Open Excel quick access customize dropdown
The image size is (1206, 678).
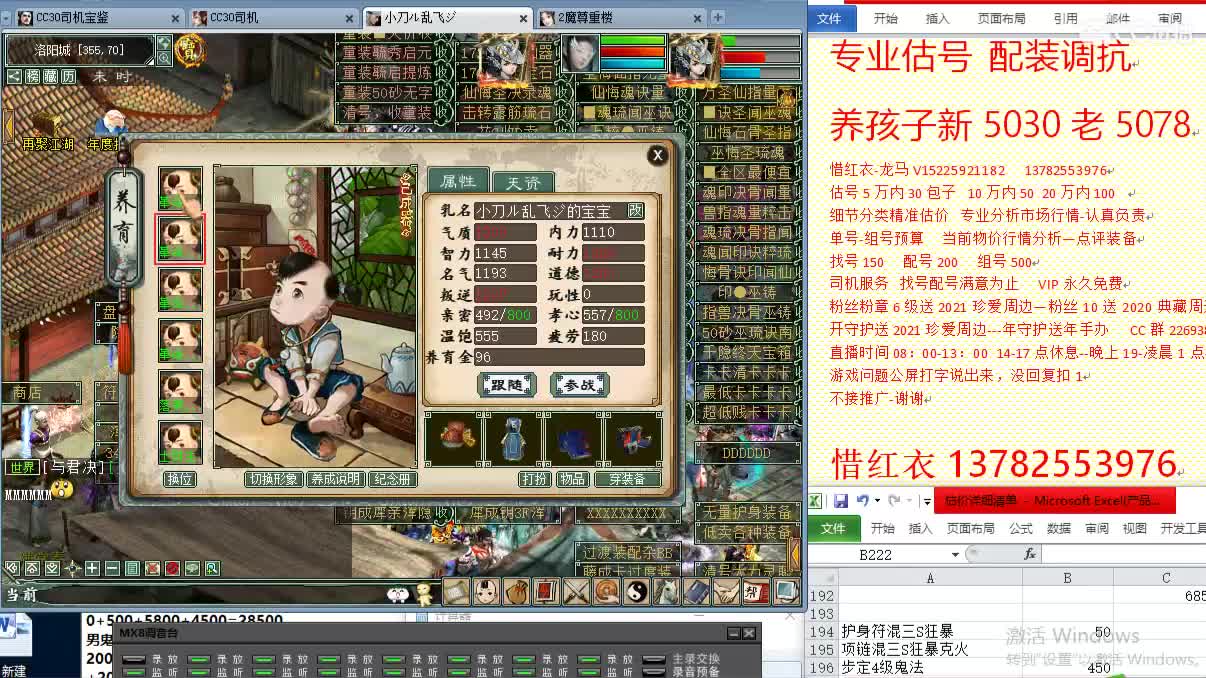point(926,502)
